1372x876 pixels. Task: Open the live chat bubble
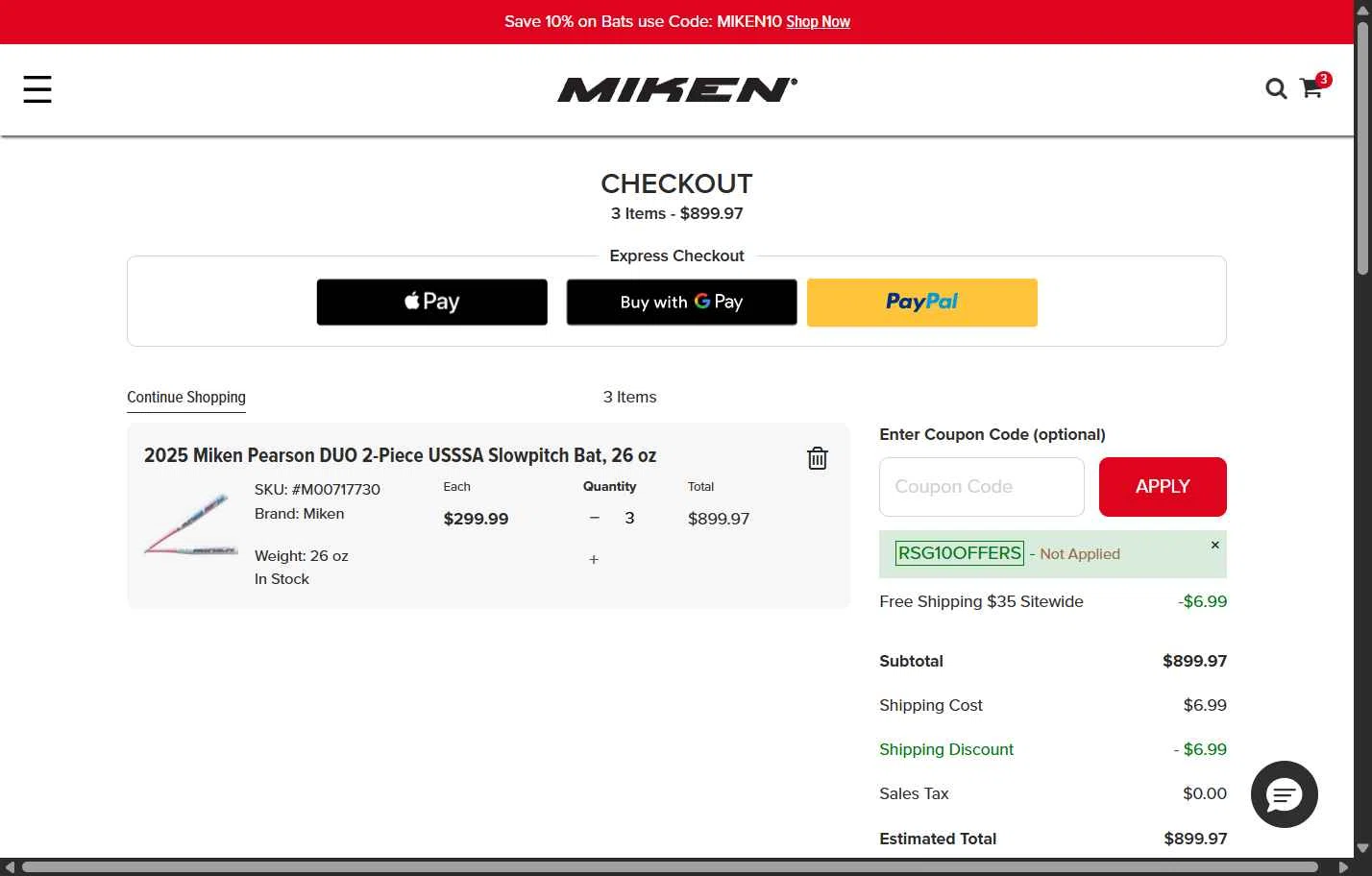[x=1284, y=794]
